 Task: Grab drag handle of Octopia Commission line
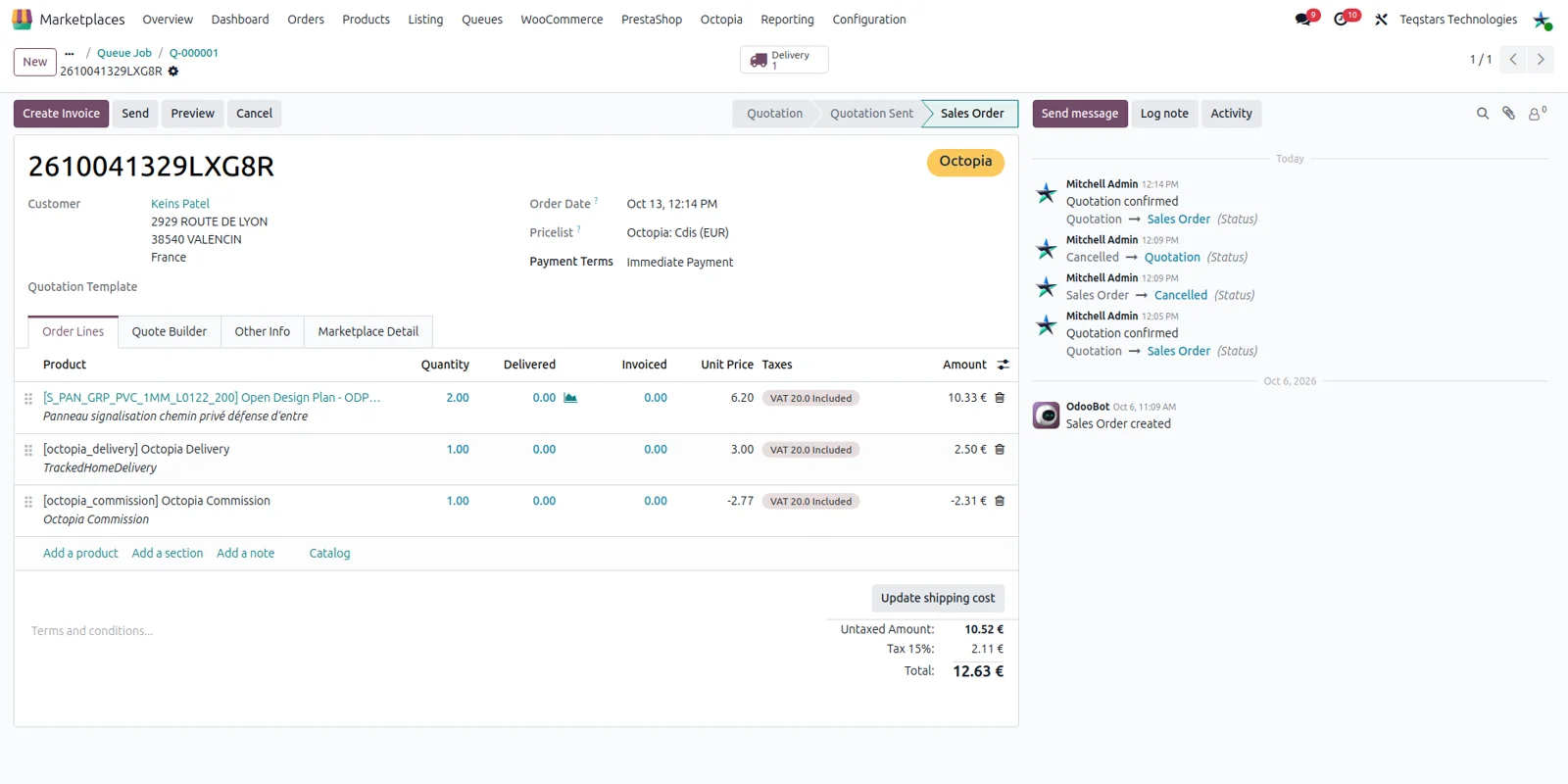click(28, 502)
